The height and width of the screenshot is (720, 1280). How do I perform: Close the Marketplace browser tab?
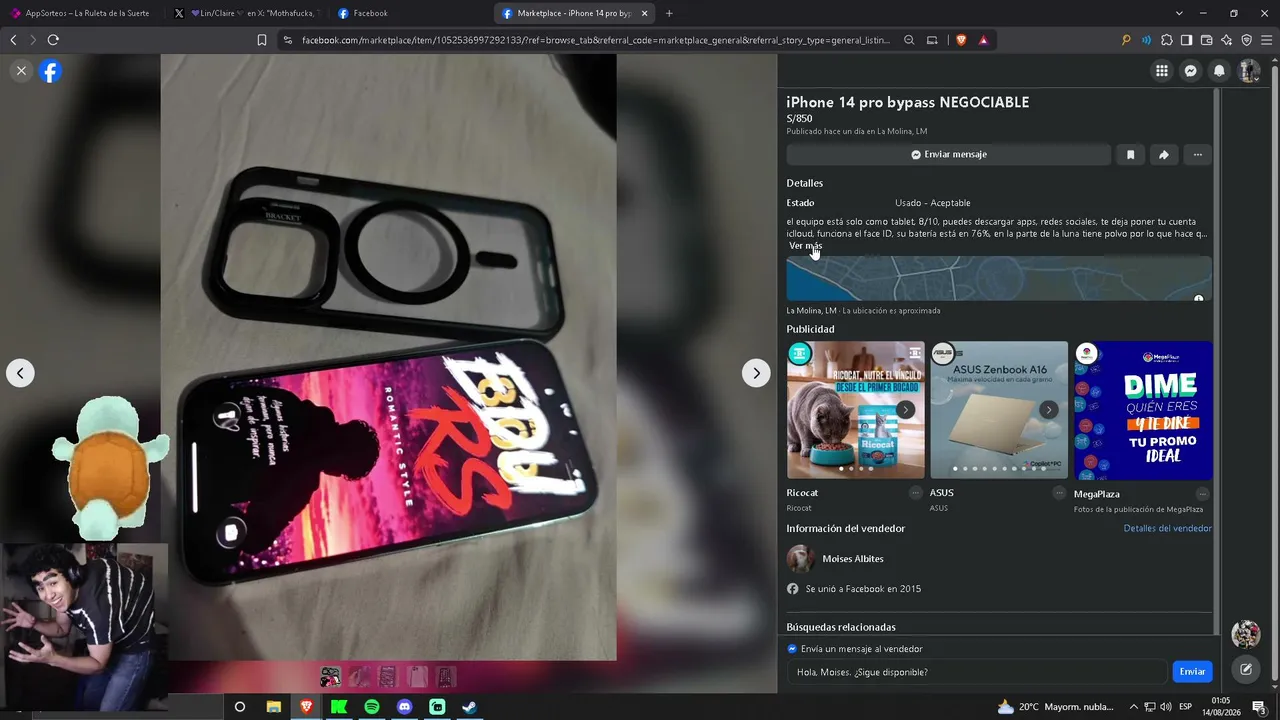[x=645, y=13]
